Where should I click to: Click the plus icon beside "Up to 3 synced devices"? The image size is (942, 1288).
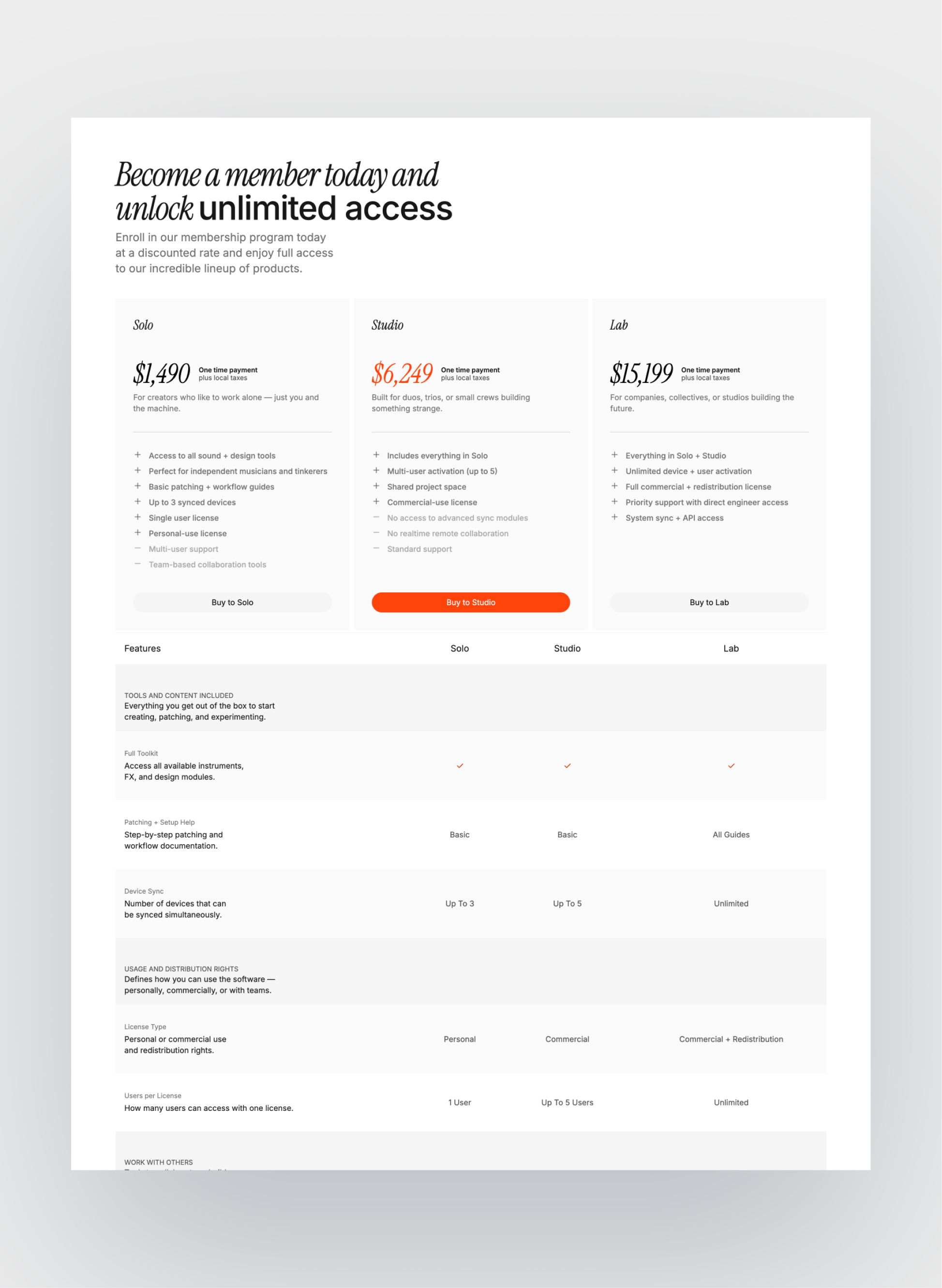(138, 501)
